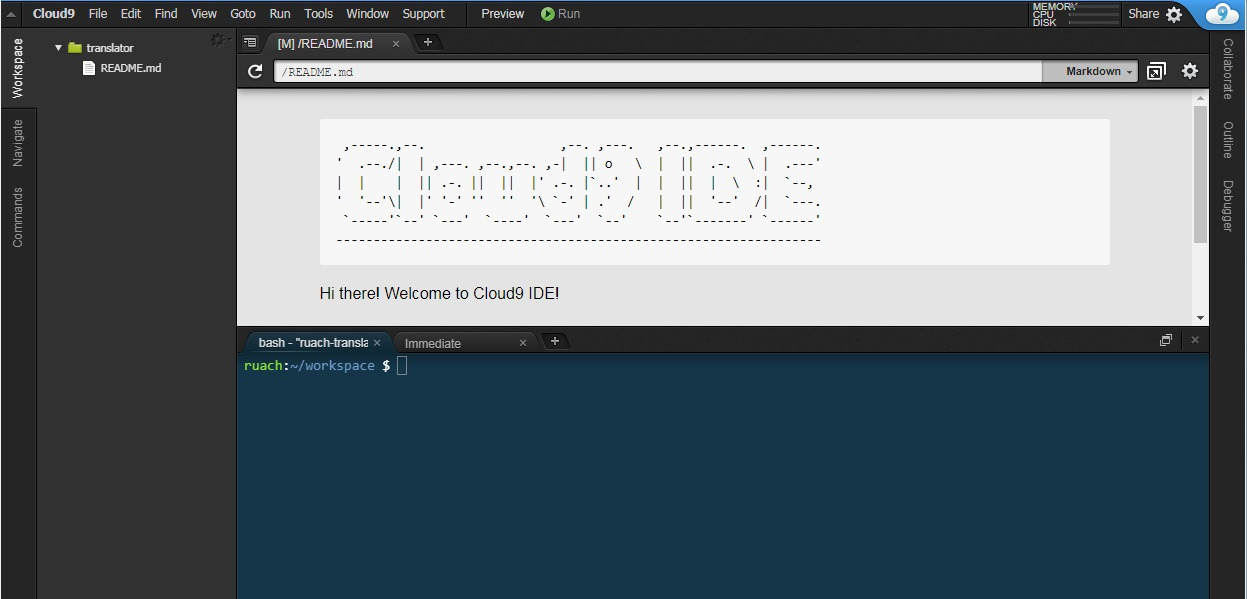1247x599 pixels.
Task: Collapse the menu bar with top-left arrow
Action: point(11,14)
